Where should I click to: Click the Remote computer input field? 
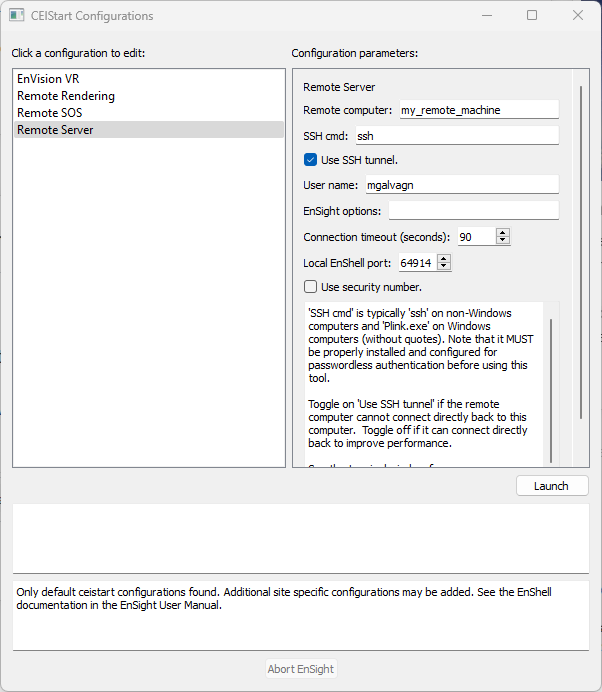tap(479, 110)
